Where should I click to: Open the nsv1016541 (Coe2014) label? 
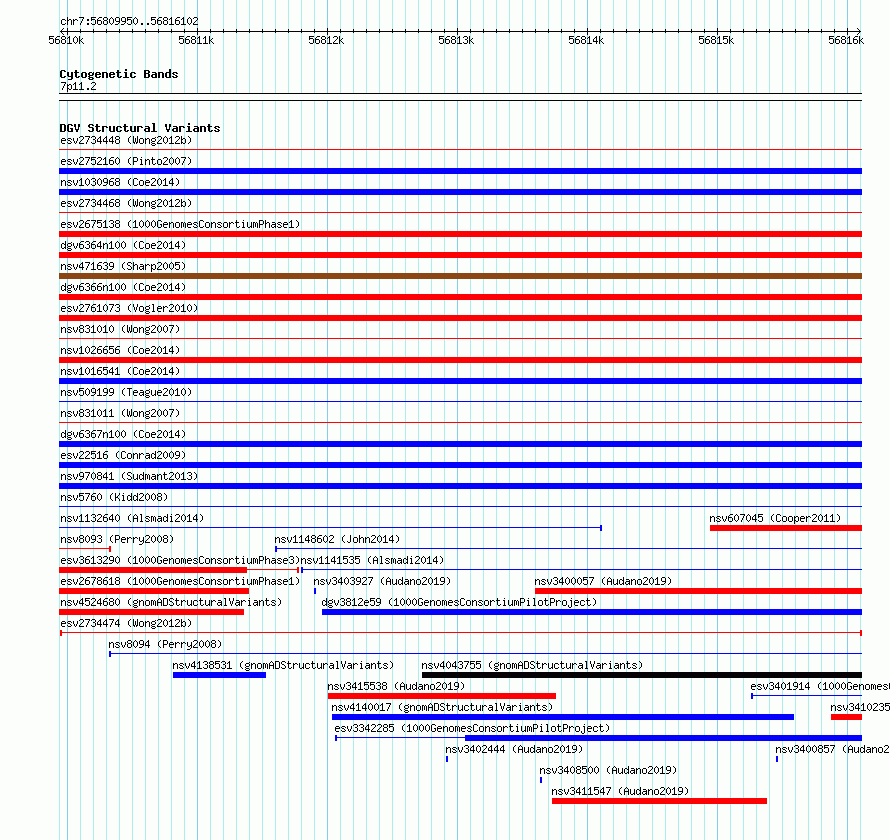coord(120,371)
